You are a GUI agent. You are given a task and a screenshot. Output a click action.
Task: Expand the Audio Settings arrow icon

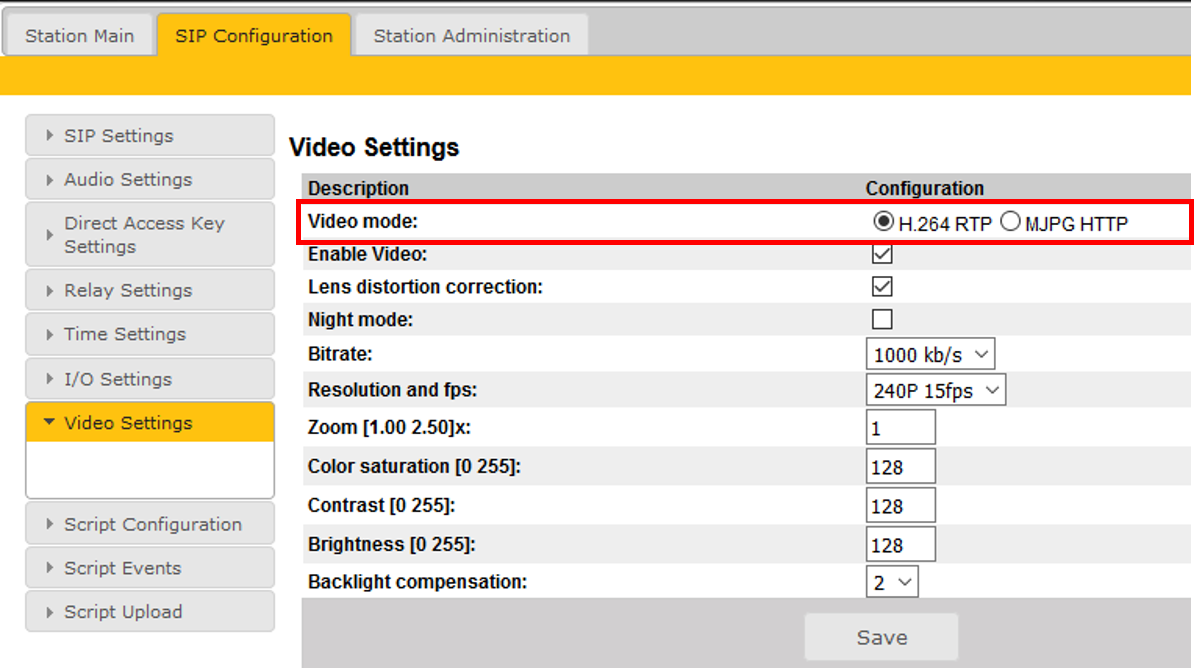(50, 180)
